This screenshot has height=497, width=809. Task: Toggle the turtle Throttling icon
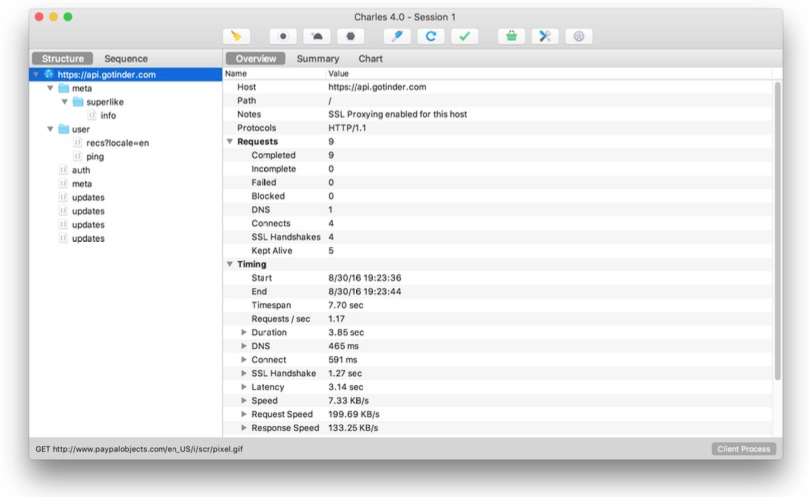(x=316, y=36)
